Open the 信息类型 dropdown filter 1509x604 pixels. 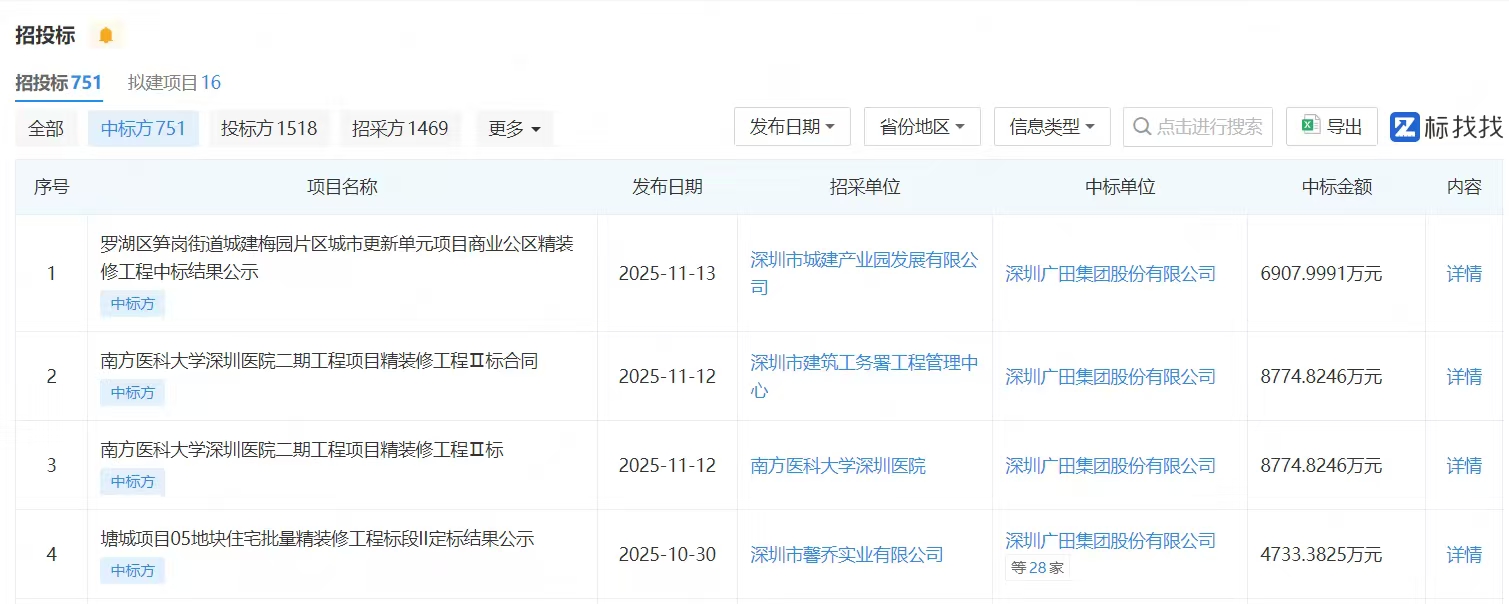click(x=1052, y=127)
